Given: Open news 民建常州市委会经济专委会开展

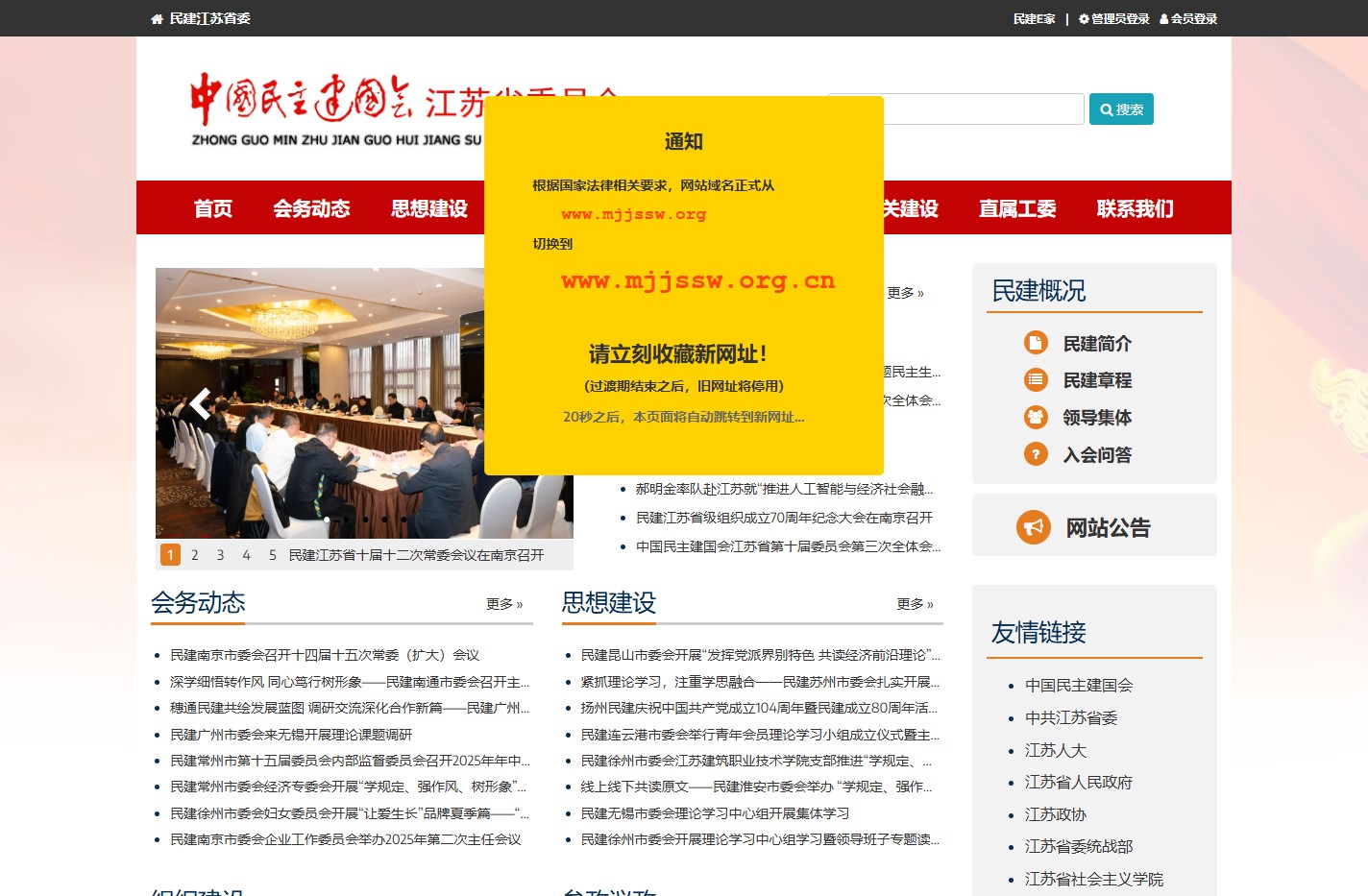Looking at the screenshot, I should [x=349, y=787].
